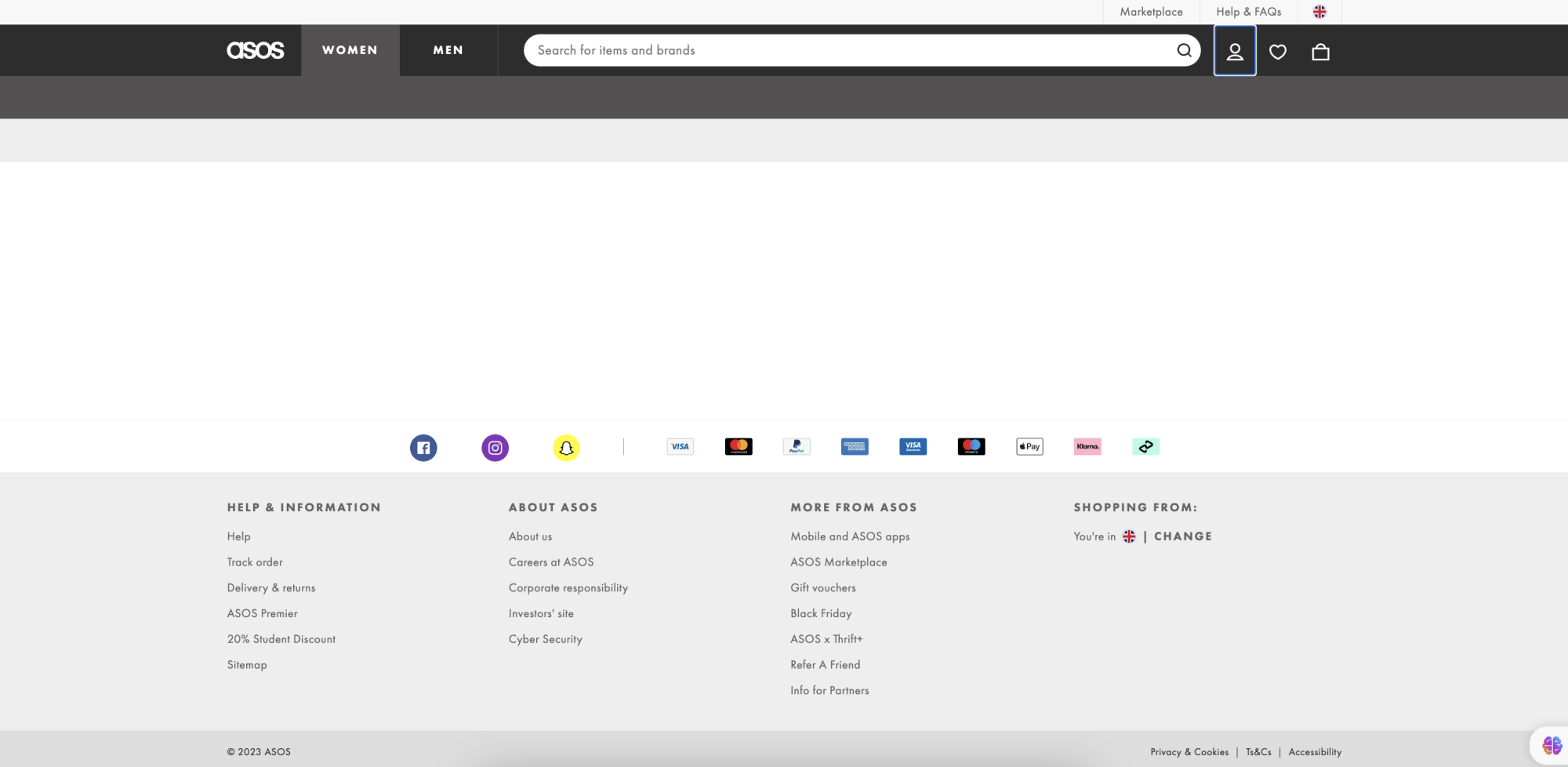
Task: Open ASOS Facebook page icon
Action: (423, 447)
